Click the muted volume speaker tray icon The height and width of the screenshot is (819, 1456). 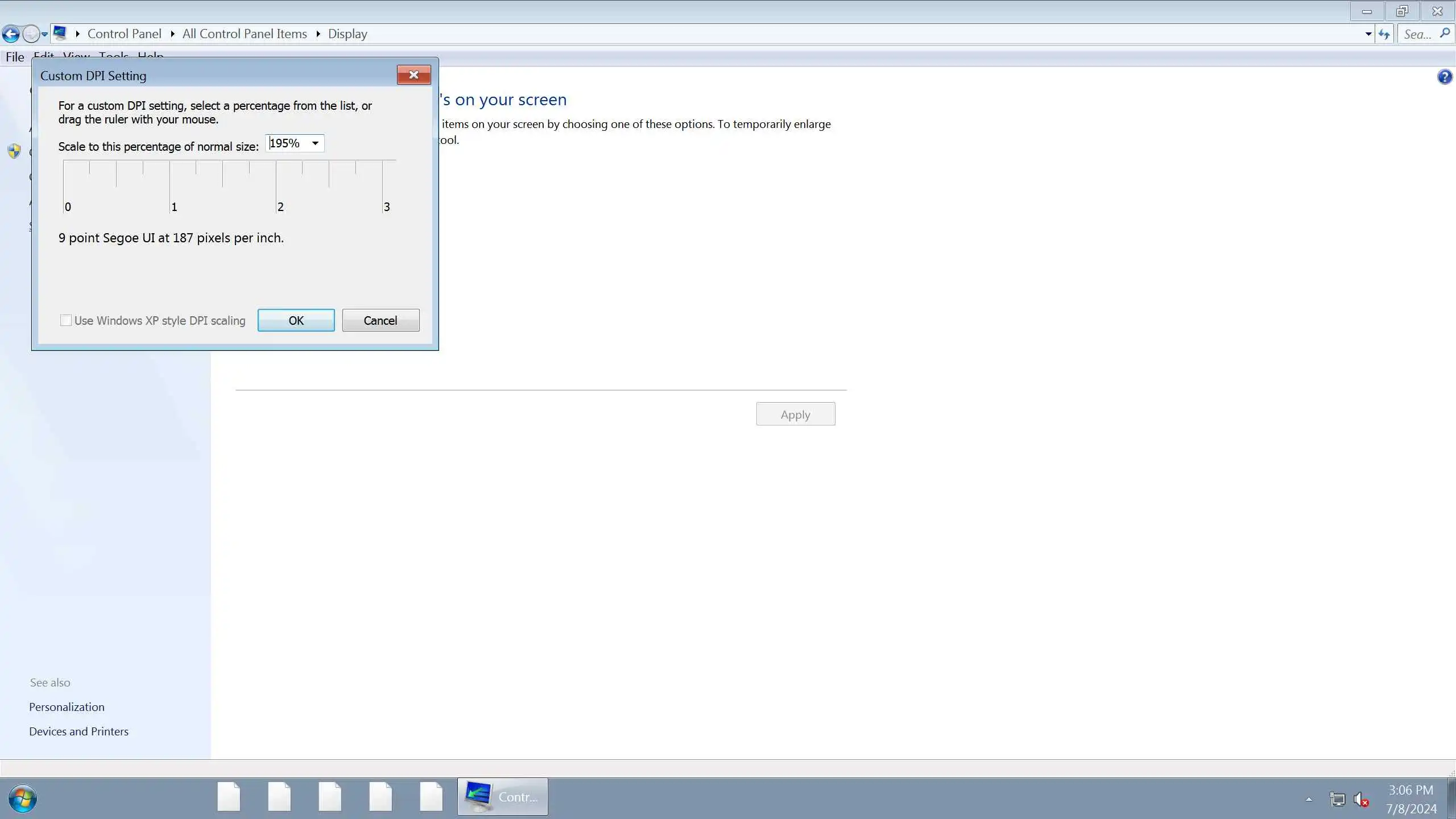pyautogui.click(x=1362, y=799)
